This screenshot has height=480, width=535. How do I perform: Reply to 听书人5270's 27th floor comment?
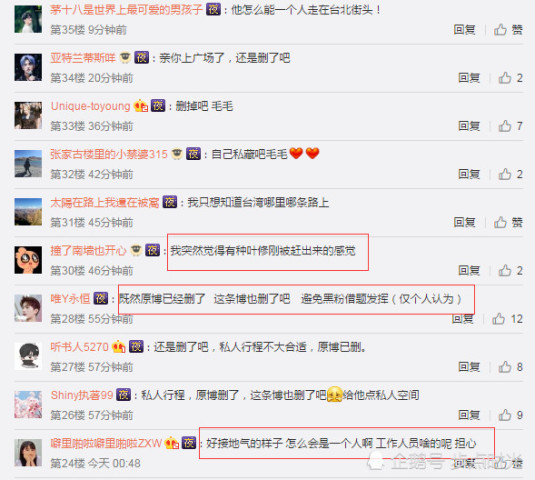pos(469,367)
